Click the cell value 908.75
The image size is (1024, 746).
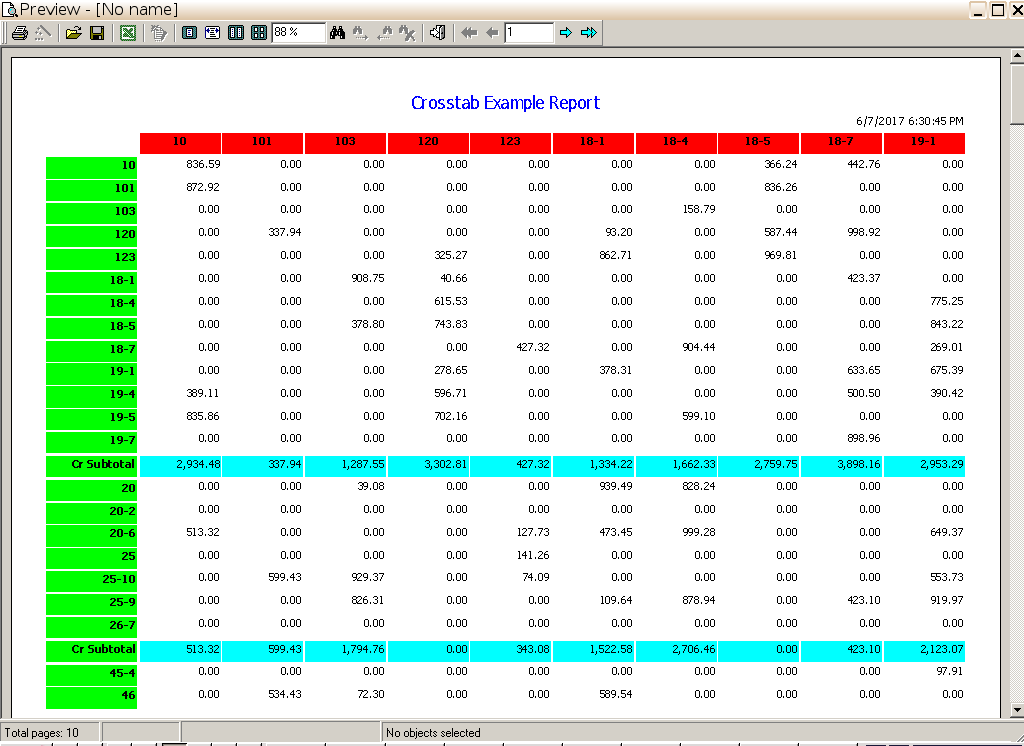click(x=368, y=279)
